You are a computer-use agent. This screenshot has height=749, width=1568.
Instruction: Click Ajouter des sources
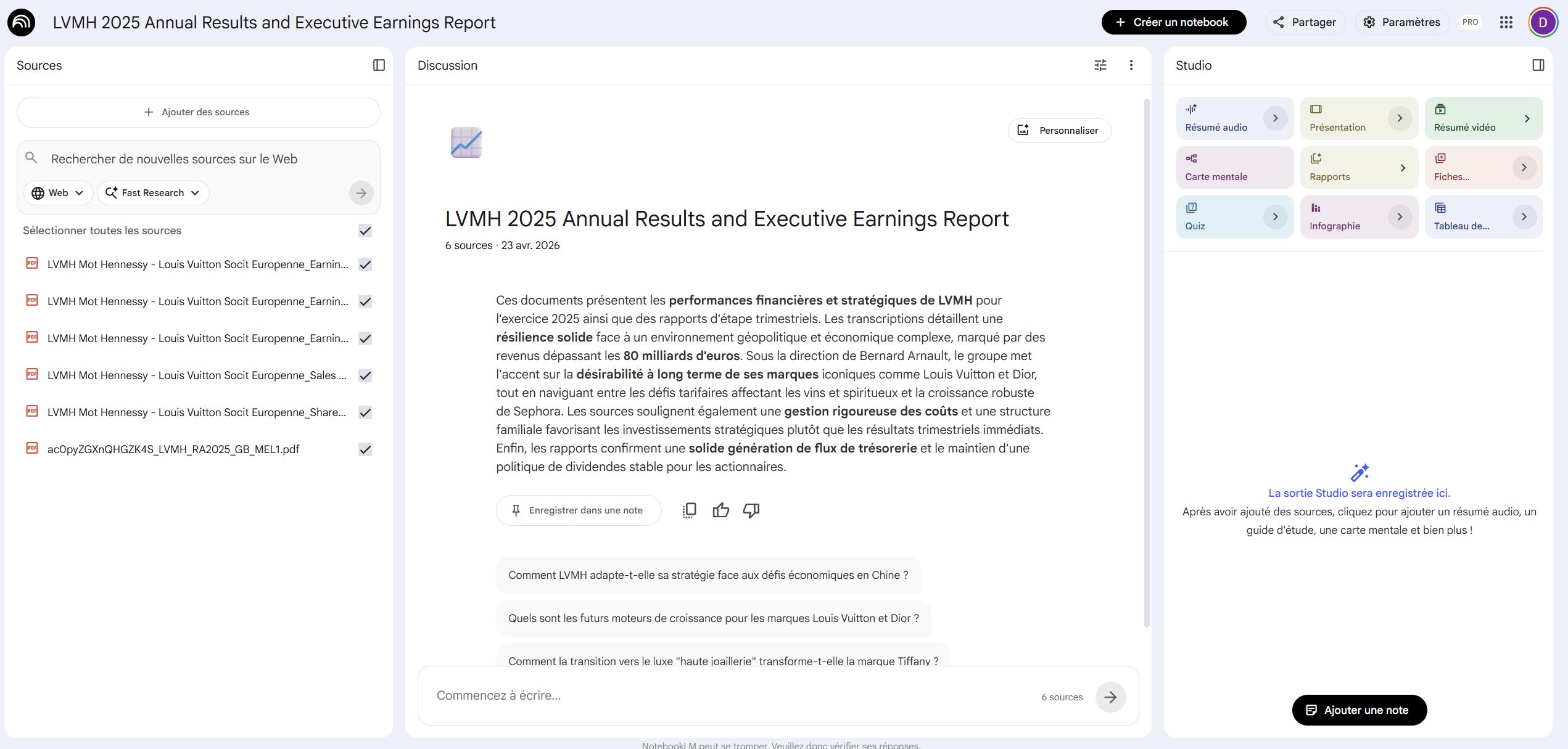coord(198,112)
